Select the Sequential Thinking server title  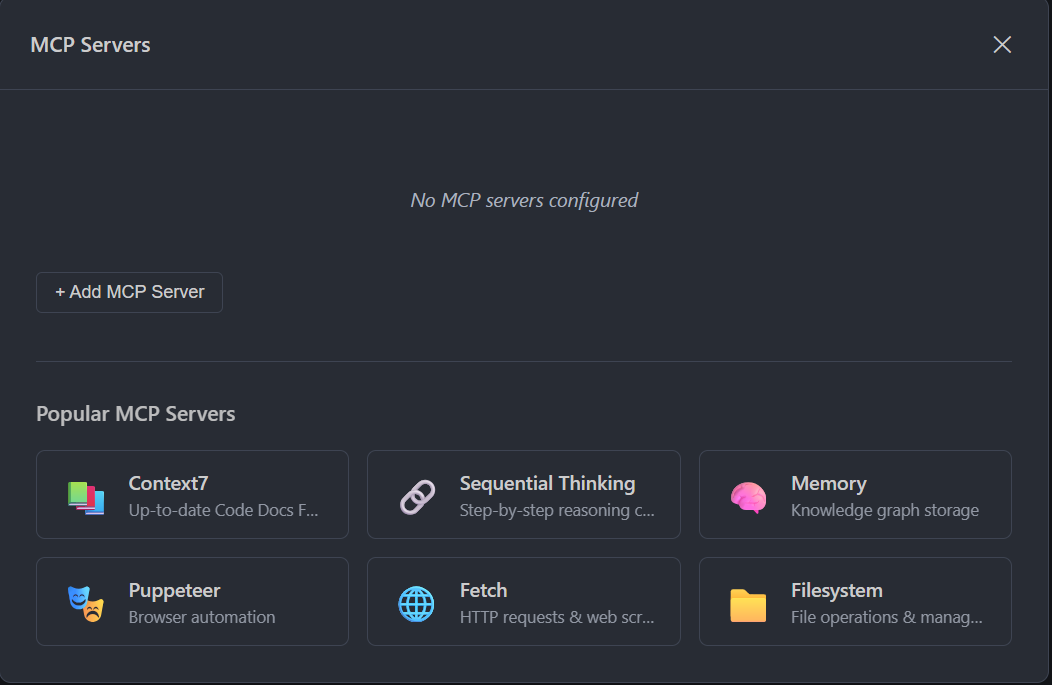pos(547,483)
